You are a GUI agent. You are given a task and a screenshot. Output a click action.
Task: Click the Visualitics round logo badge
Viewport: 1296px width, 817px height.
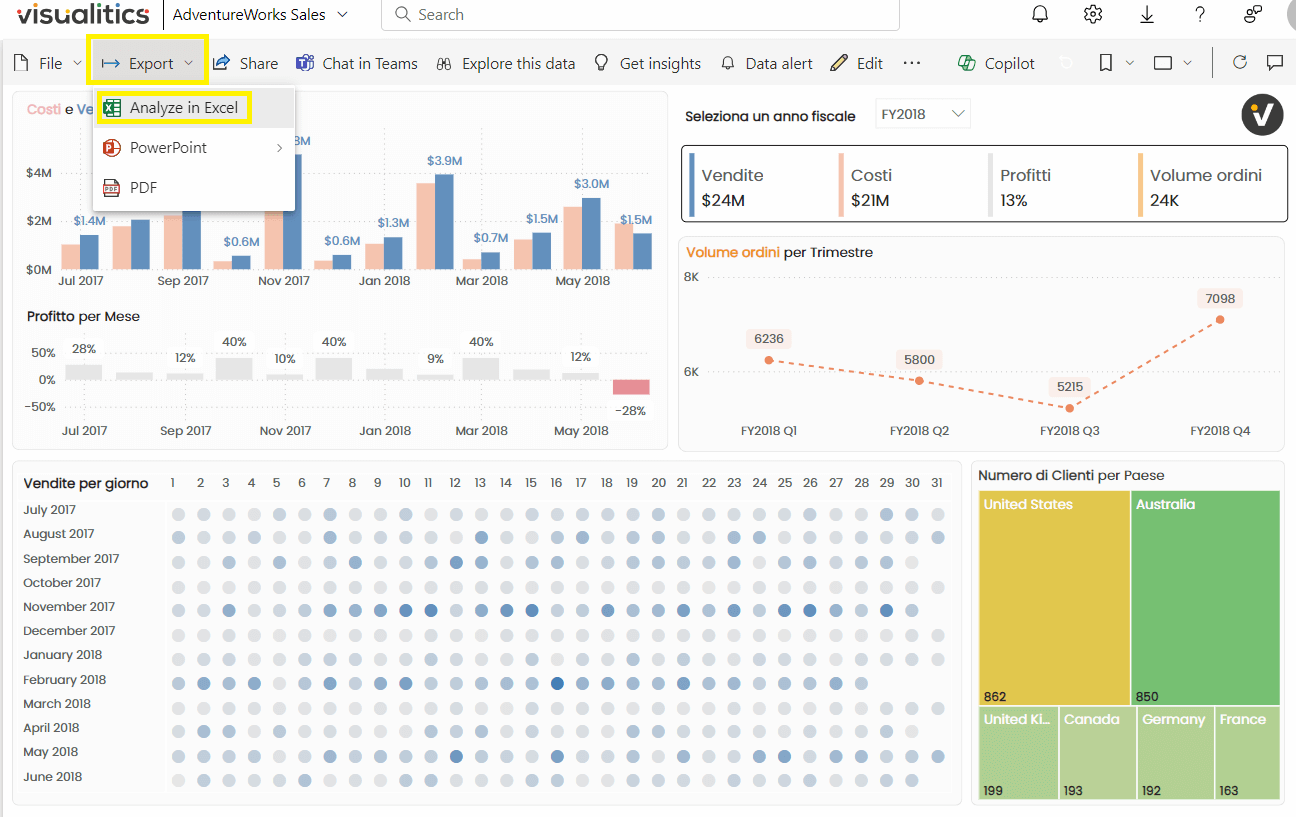tap(1262, 115)
